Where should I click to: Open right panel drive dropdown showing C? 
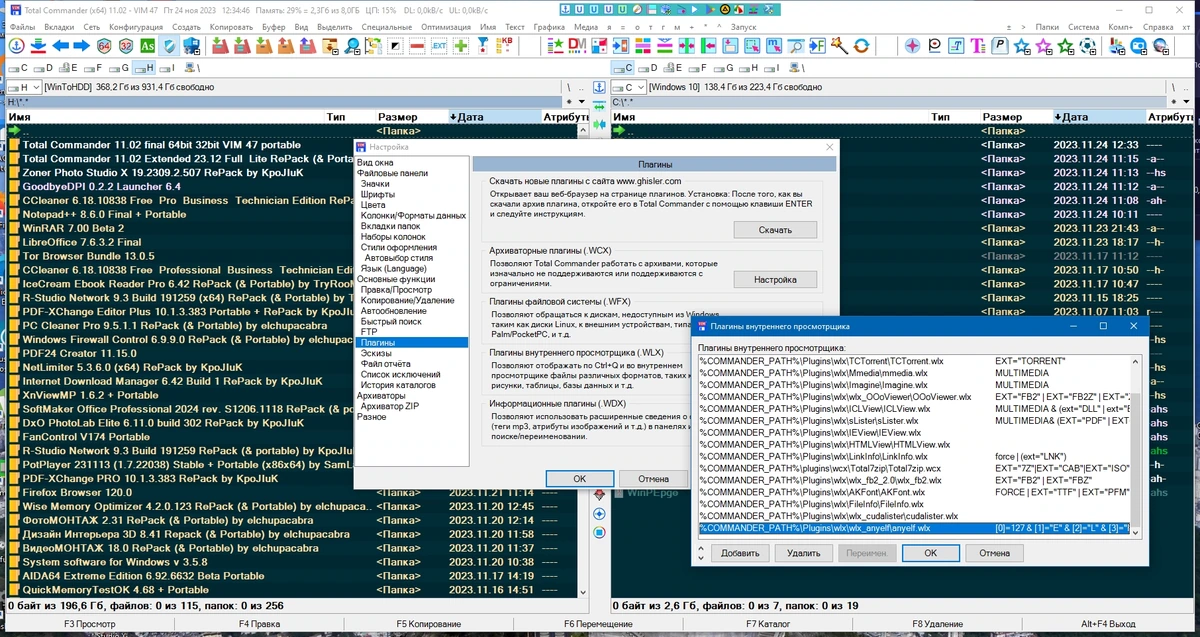point(627,88)
